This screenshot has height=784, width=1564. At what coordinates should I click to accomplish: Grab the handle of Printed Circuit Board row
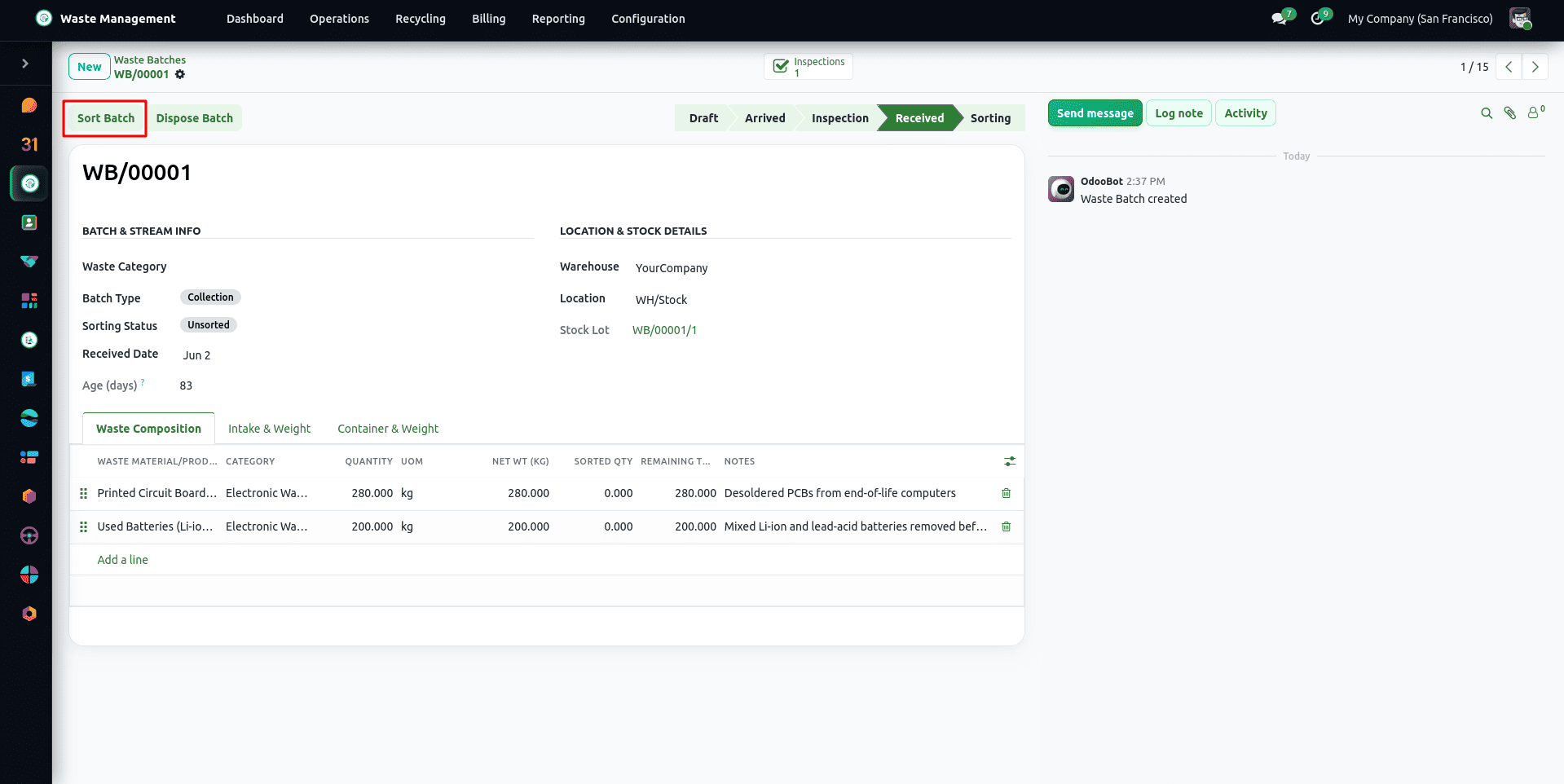tap(83, 493)
